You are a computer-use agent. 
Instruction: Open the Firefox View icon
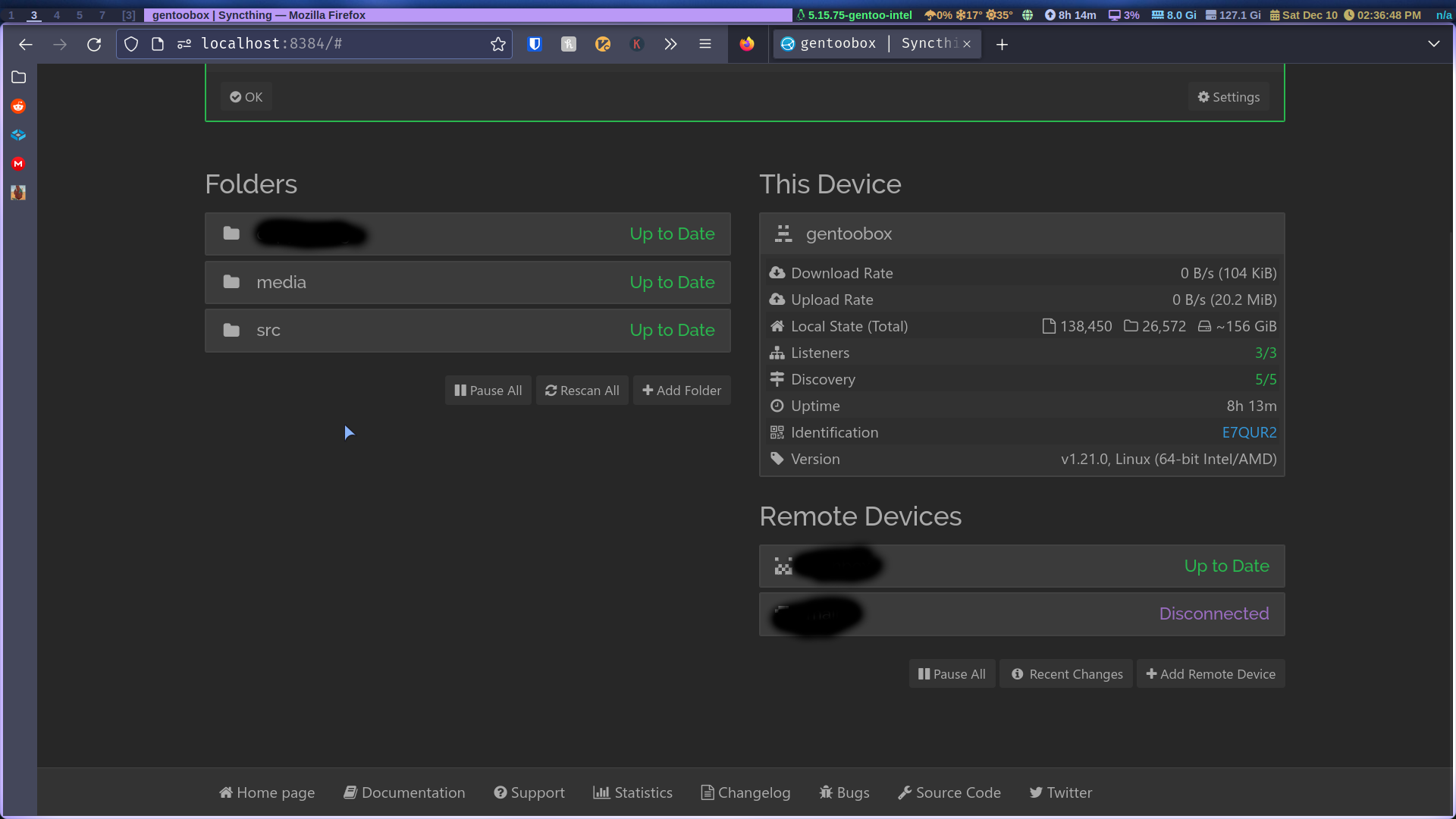747,44
